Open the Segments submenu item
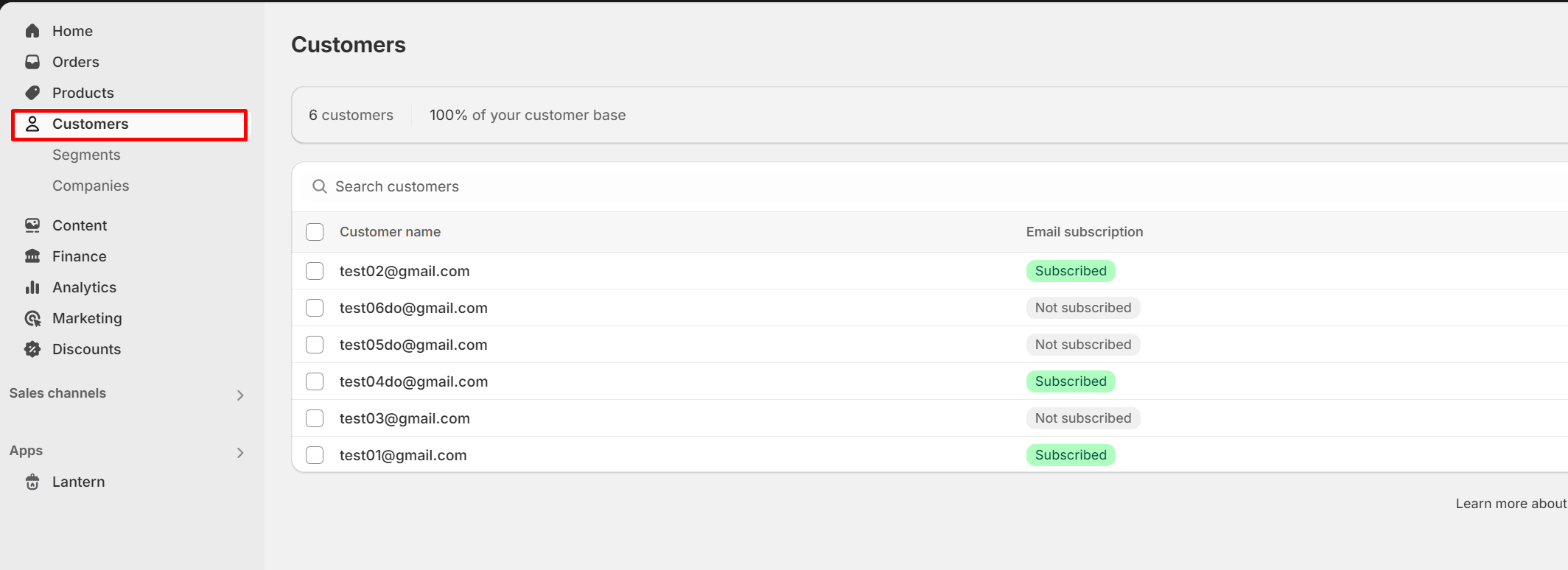The height and width of the screenshot is (570, 1568). coord(86,155)
